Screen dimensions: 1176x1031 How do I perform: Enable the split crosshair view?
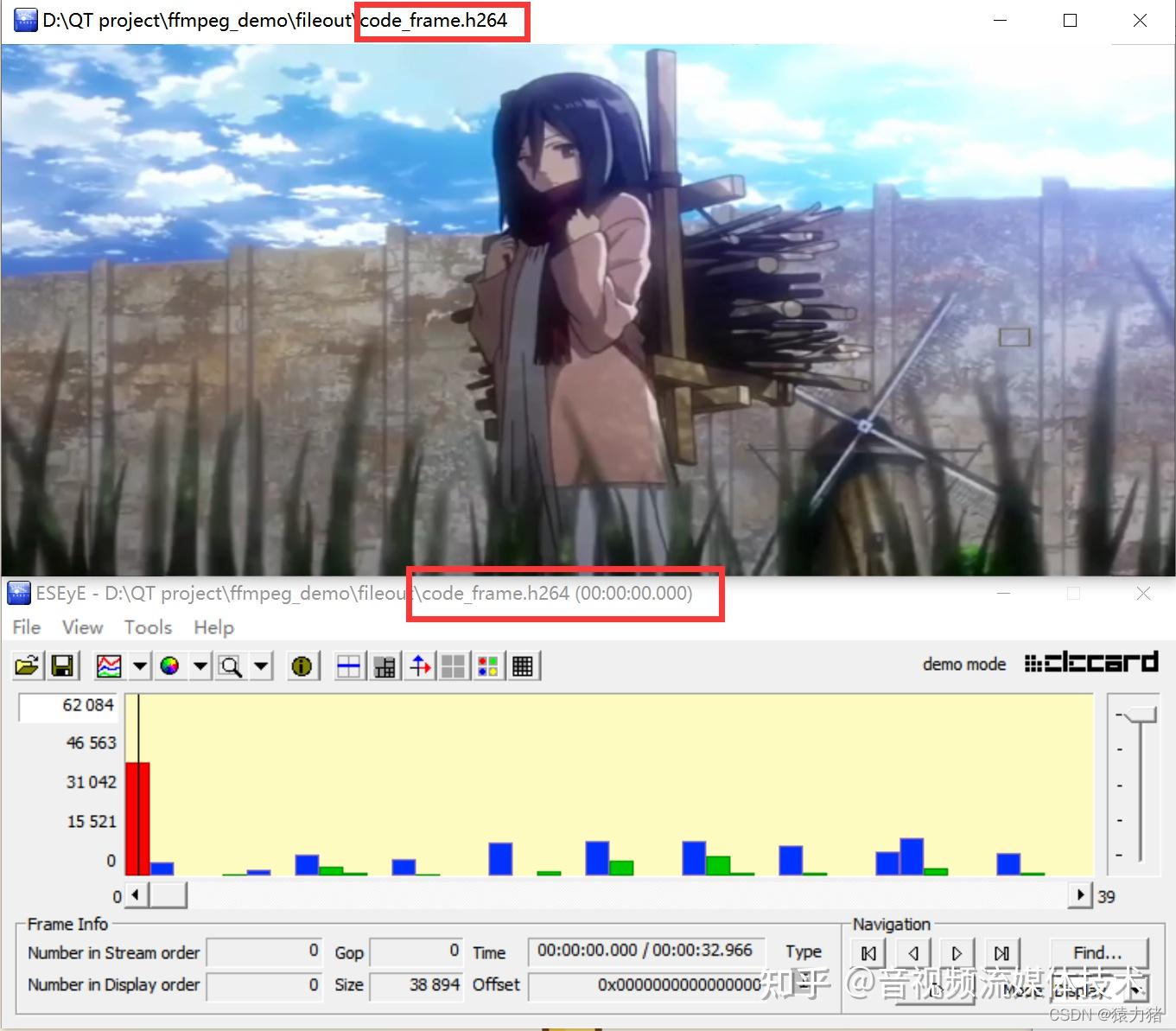(x=349, y=665)
